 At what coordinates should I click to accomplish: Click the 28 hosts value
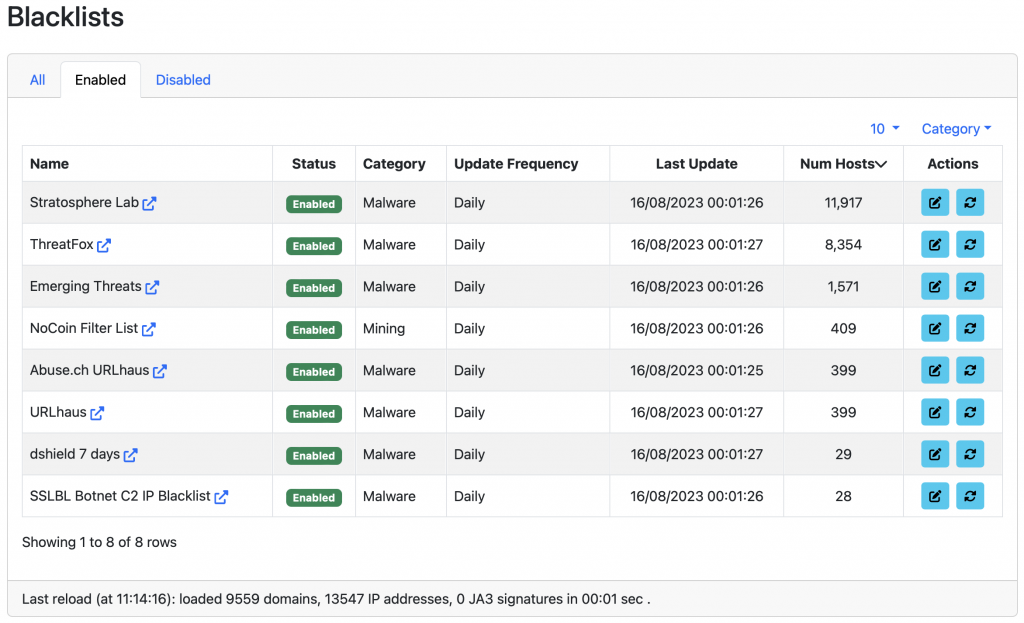tap(843, 496)
